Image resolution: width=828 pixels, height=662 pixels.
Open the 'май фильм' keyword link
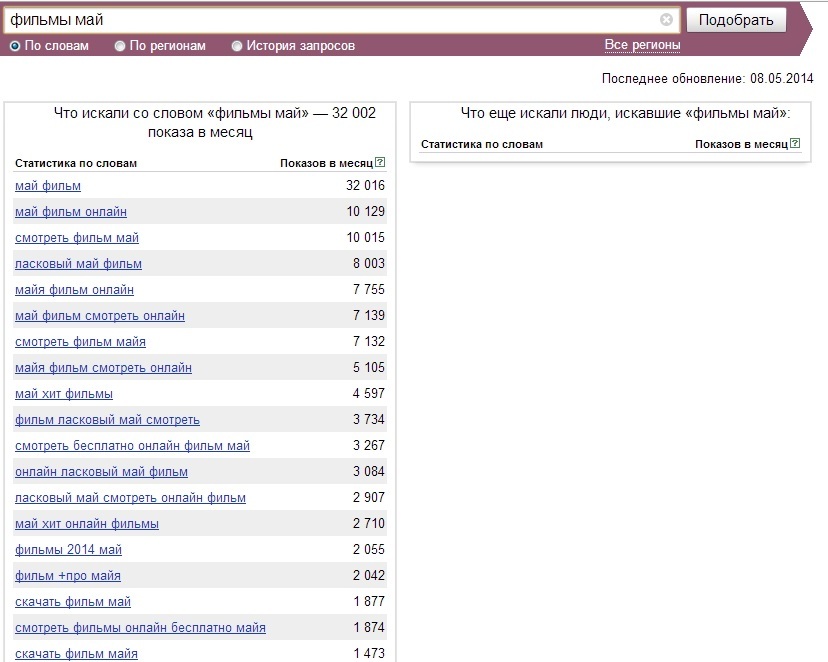coord(48,186)
